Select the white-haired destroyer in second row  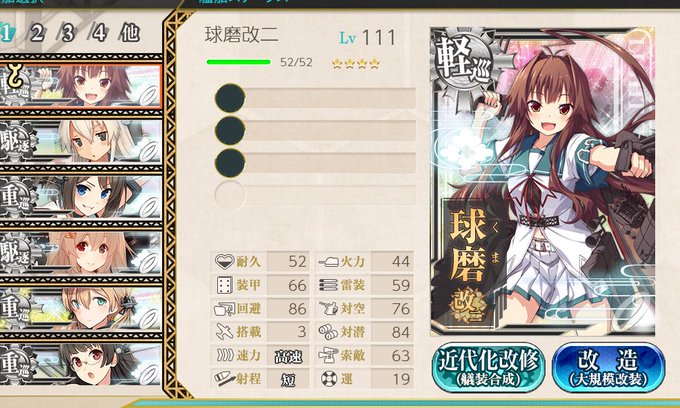(81, 141)
